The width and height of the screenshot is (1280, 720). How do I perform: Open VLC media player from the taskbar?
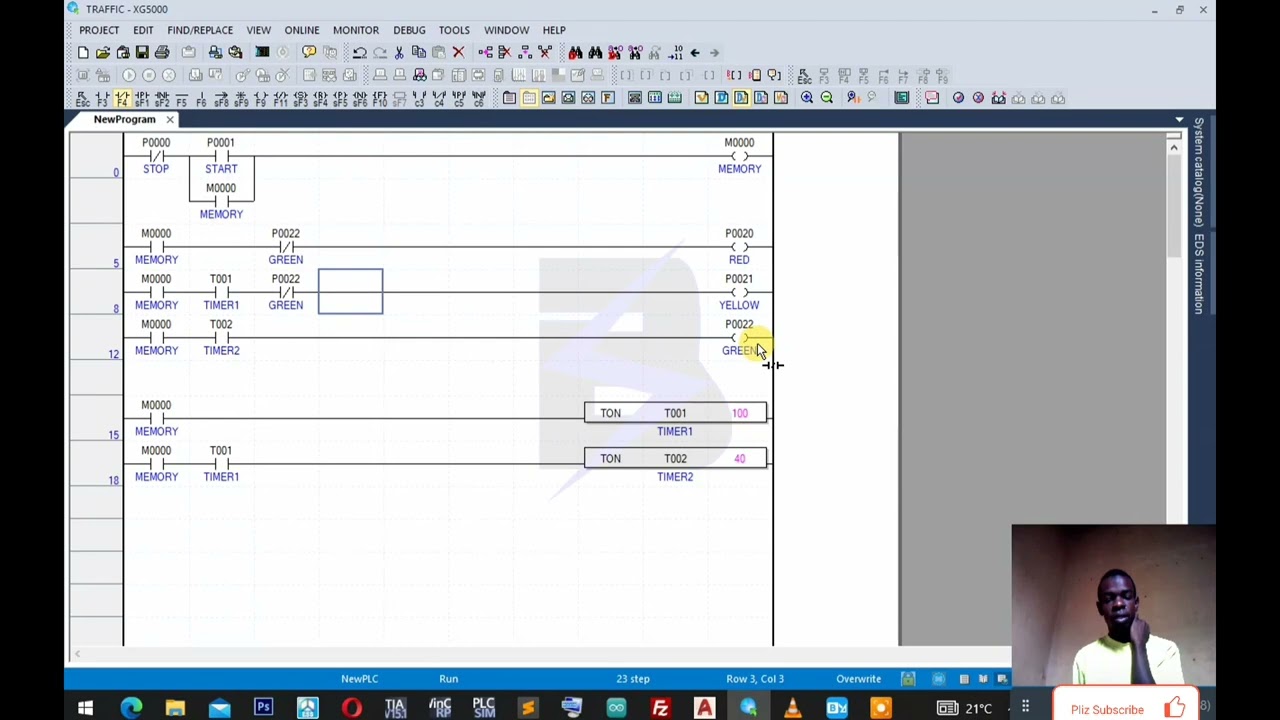pyautogui.click(x=792, y=709)
